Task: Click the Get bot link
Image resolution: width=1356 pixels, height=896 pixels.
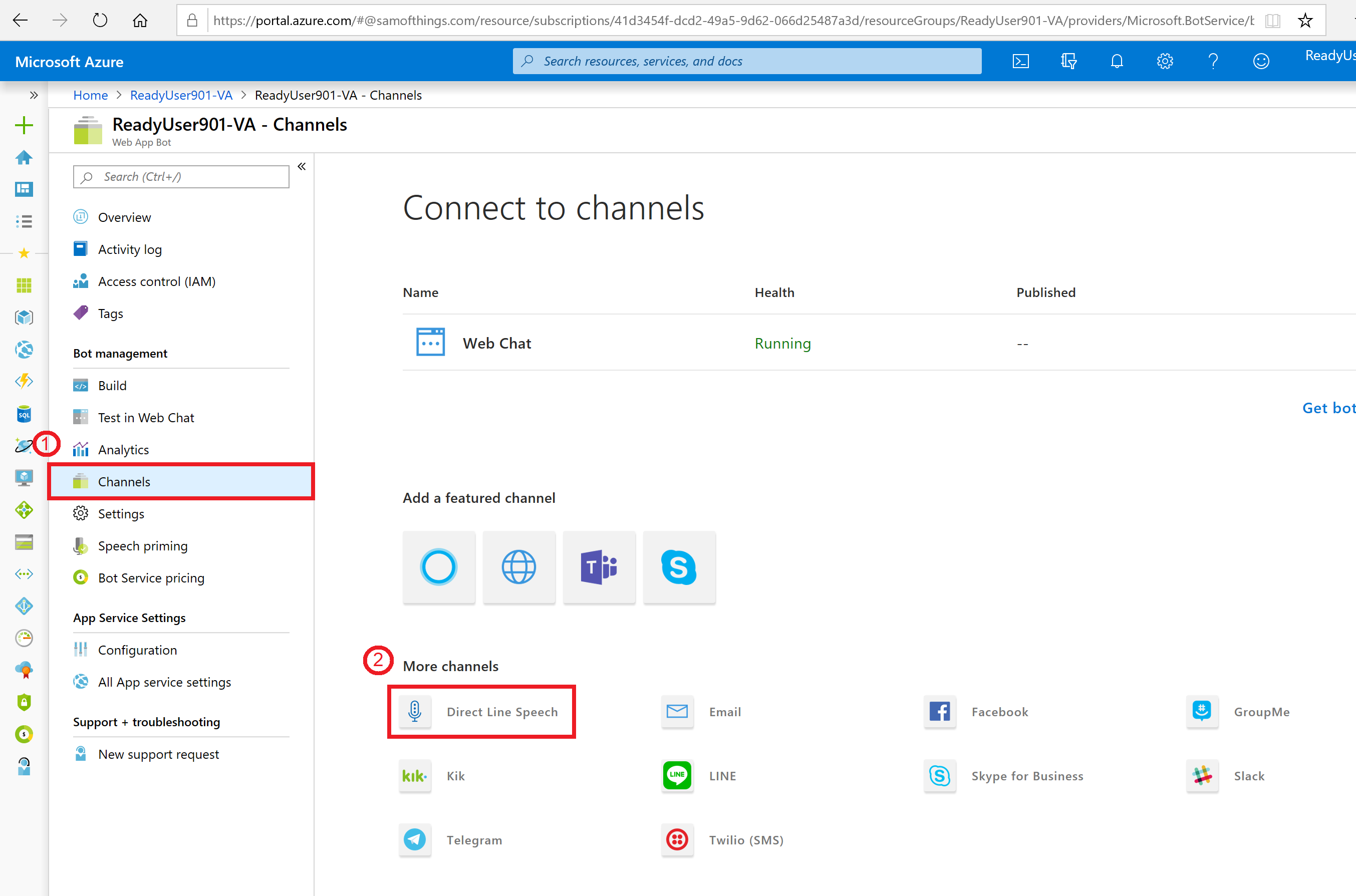Action: [x=1328, y=407]
